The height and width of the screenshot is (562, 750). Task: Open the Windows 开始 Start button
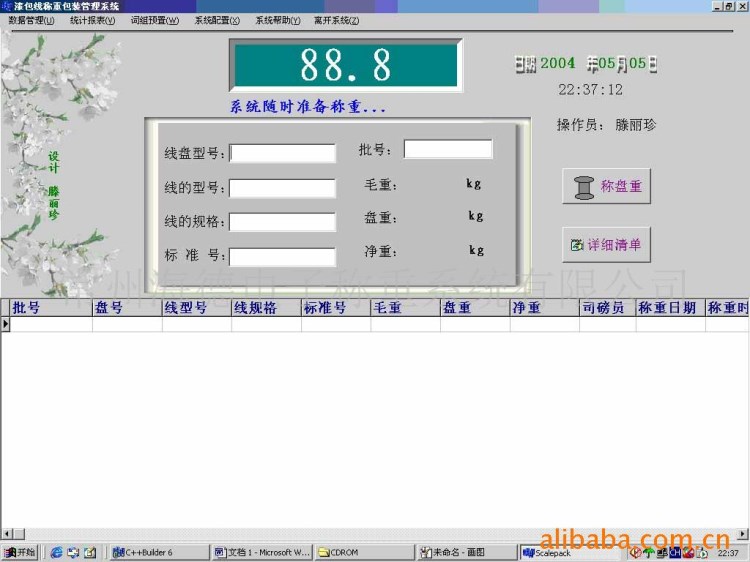click(20, 552)
